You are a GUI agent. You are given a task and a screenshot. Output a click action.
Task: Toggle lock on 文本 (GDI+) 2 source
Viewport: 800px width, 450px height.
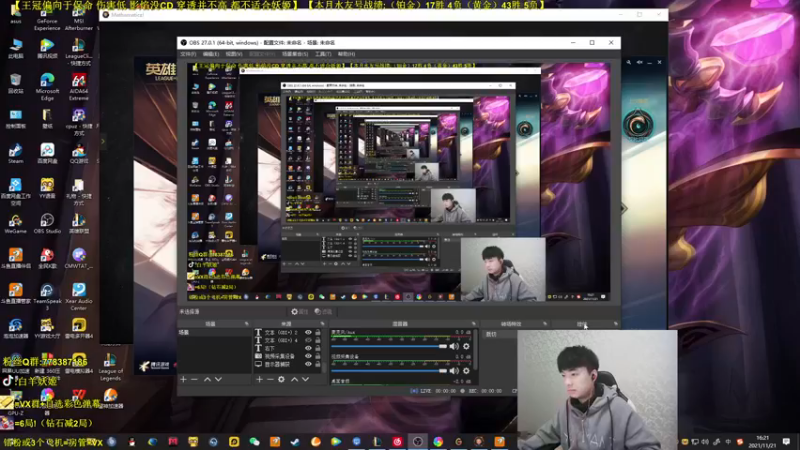318,332
